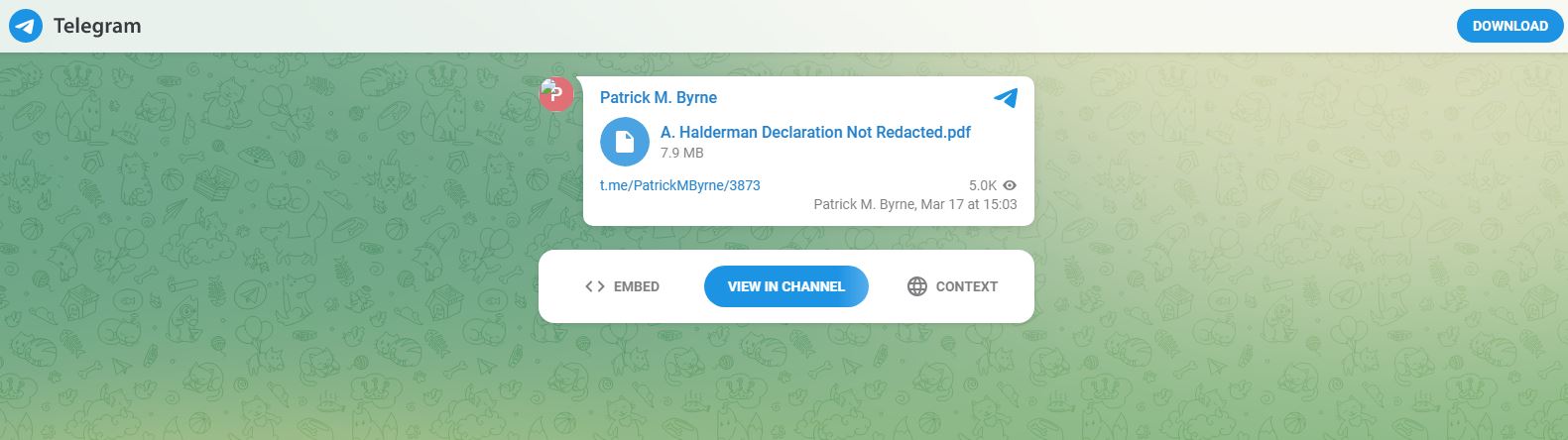Click the embed code brackets icon
Viewport: 1568px width, 440px height.
point(595,286)
